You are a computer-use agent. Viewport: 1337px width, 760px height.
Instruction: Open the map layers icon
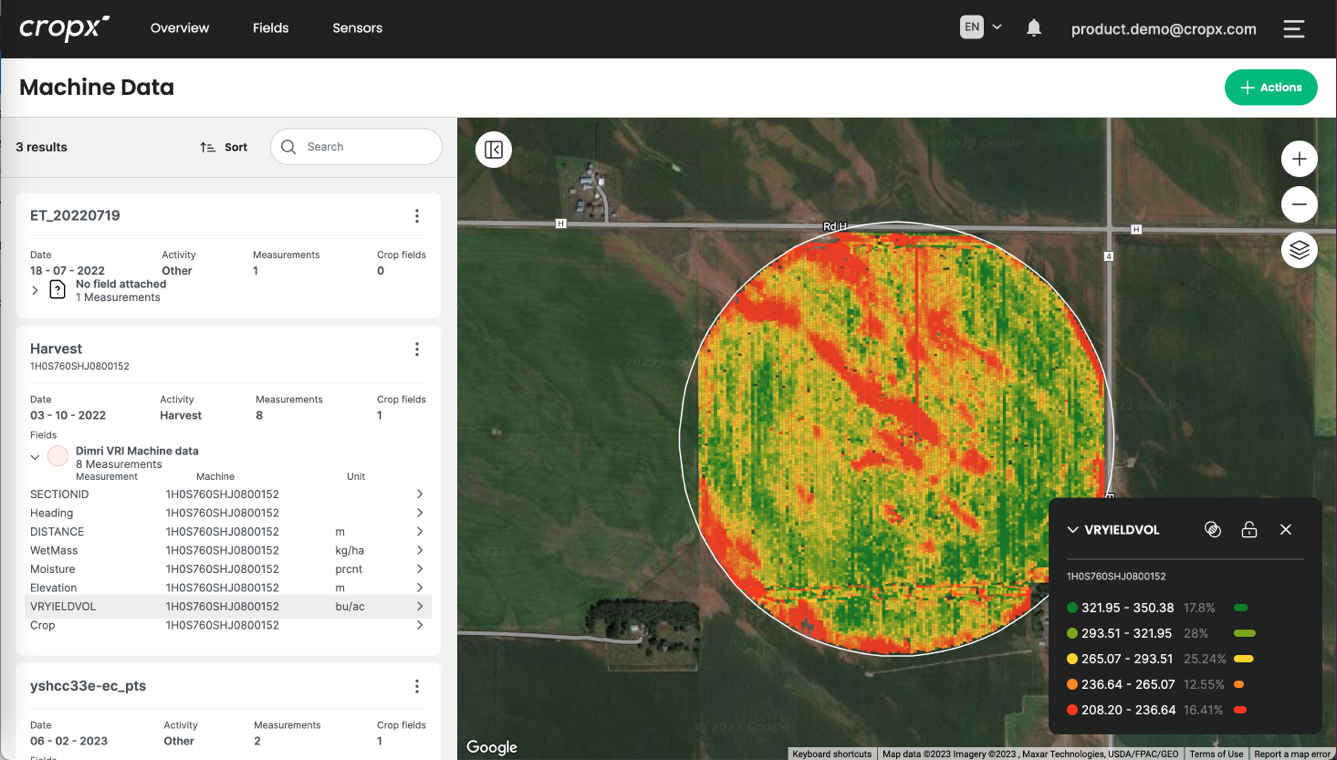pyautogui.click(x=1299, y=250)
